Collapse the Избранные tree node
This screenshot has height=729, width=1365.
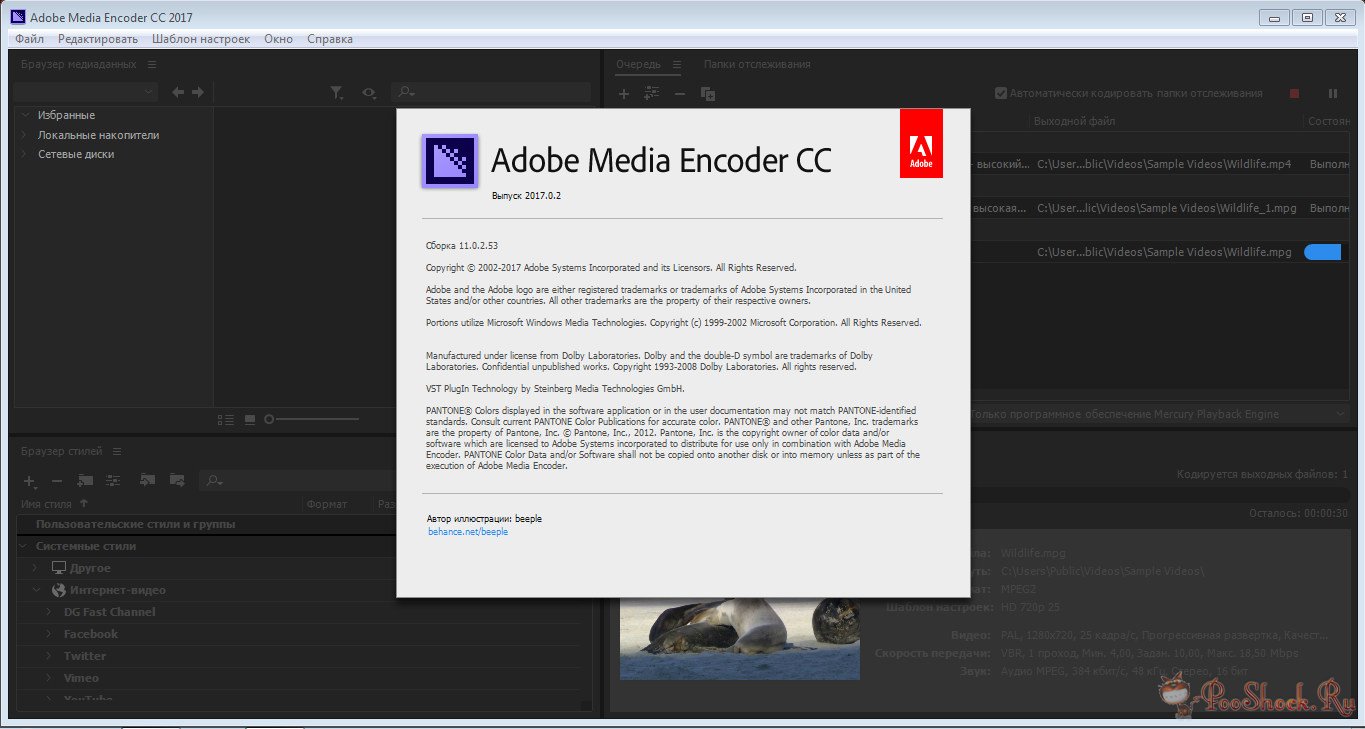pos(24,115)
